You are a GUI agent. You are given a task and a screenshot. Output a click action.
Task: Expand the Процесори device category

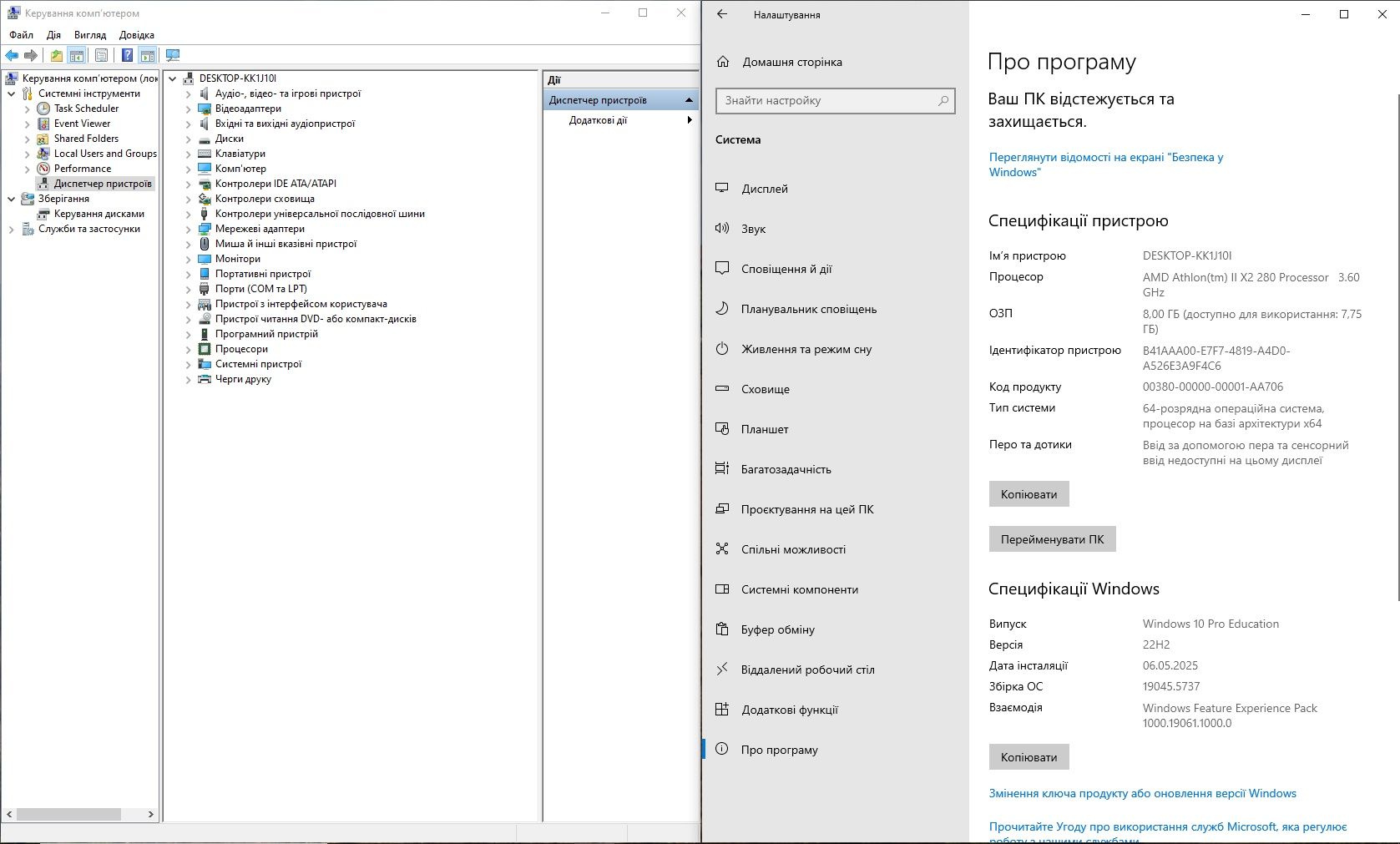click(188, 350)
